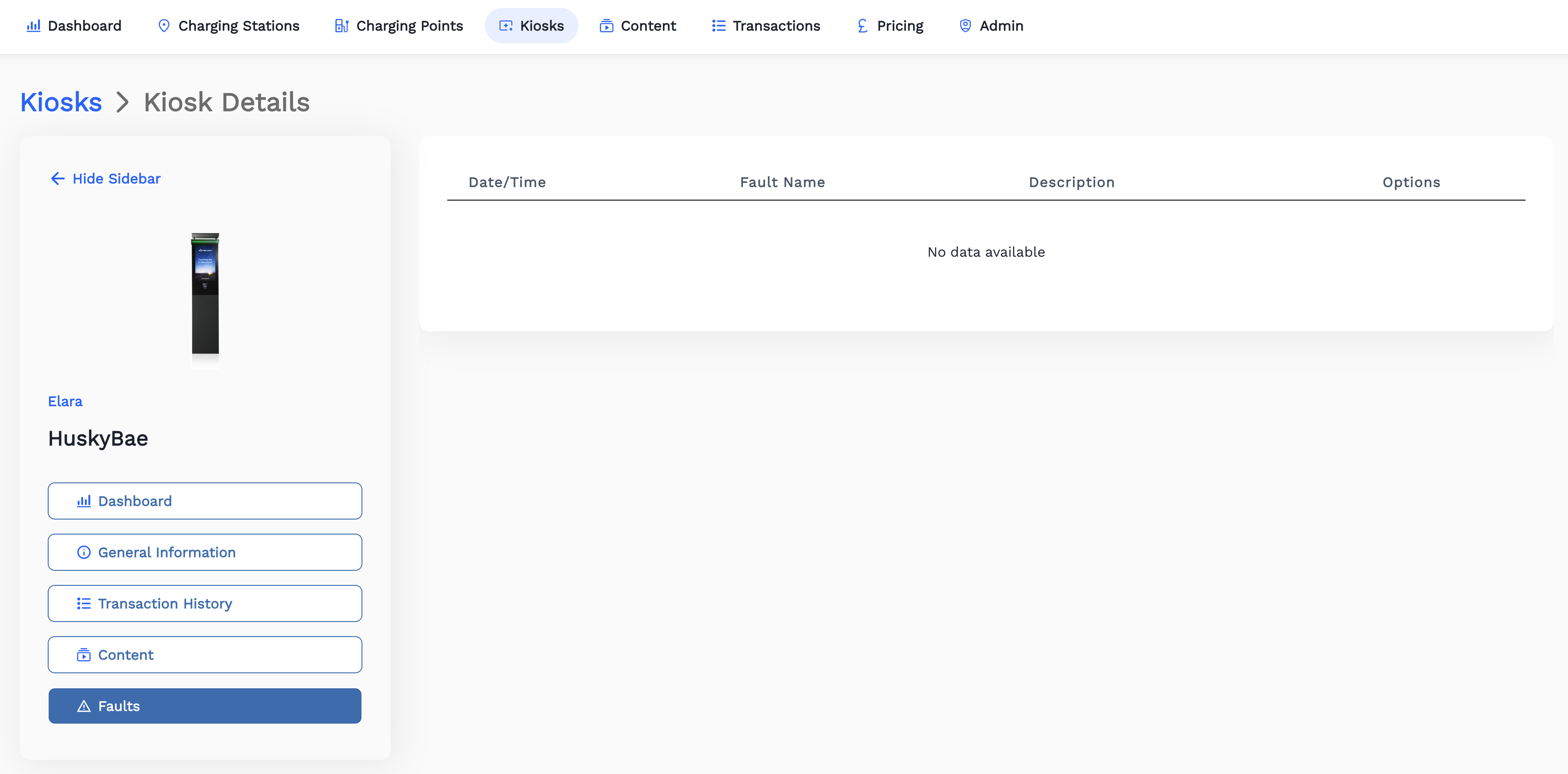Click the kiosk device thumbnail image

click(x=205, y=294)
